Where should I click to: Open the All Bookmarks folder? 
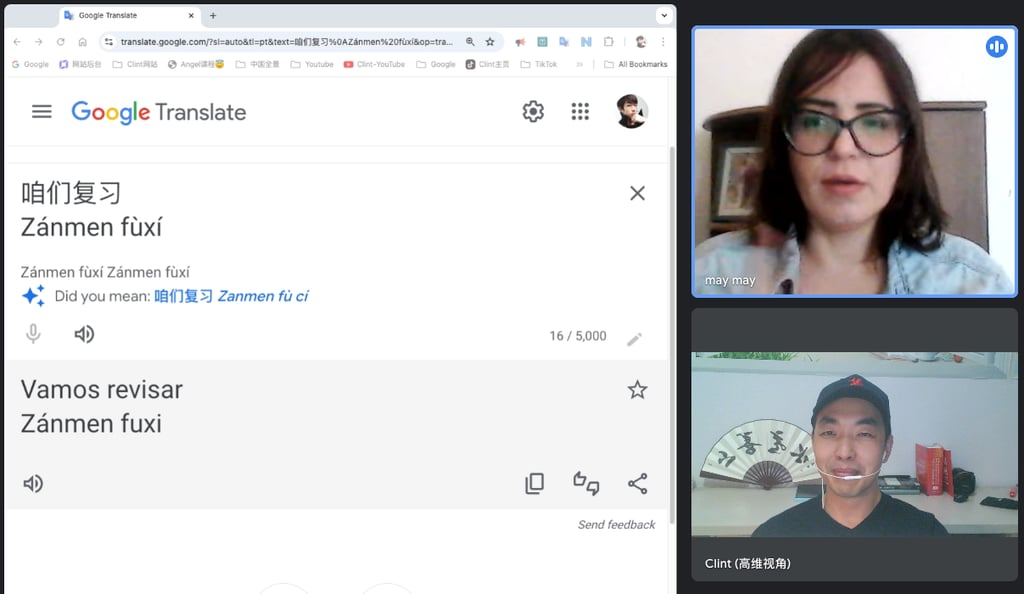coord(636,64)
